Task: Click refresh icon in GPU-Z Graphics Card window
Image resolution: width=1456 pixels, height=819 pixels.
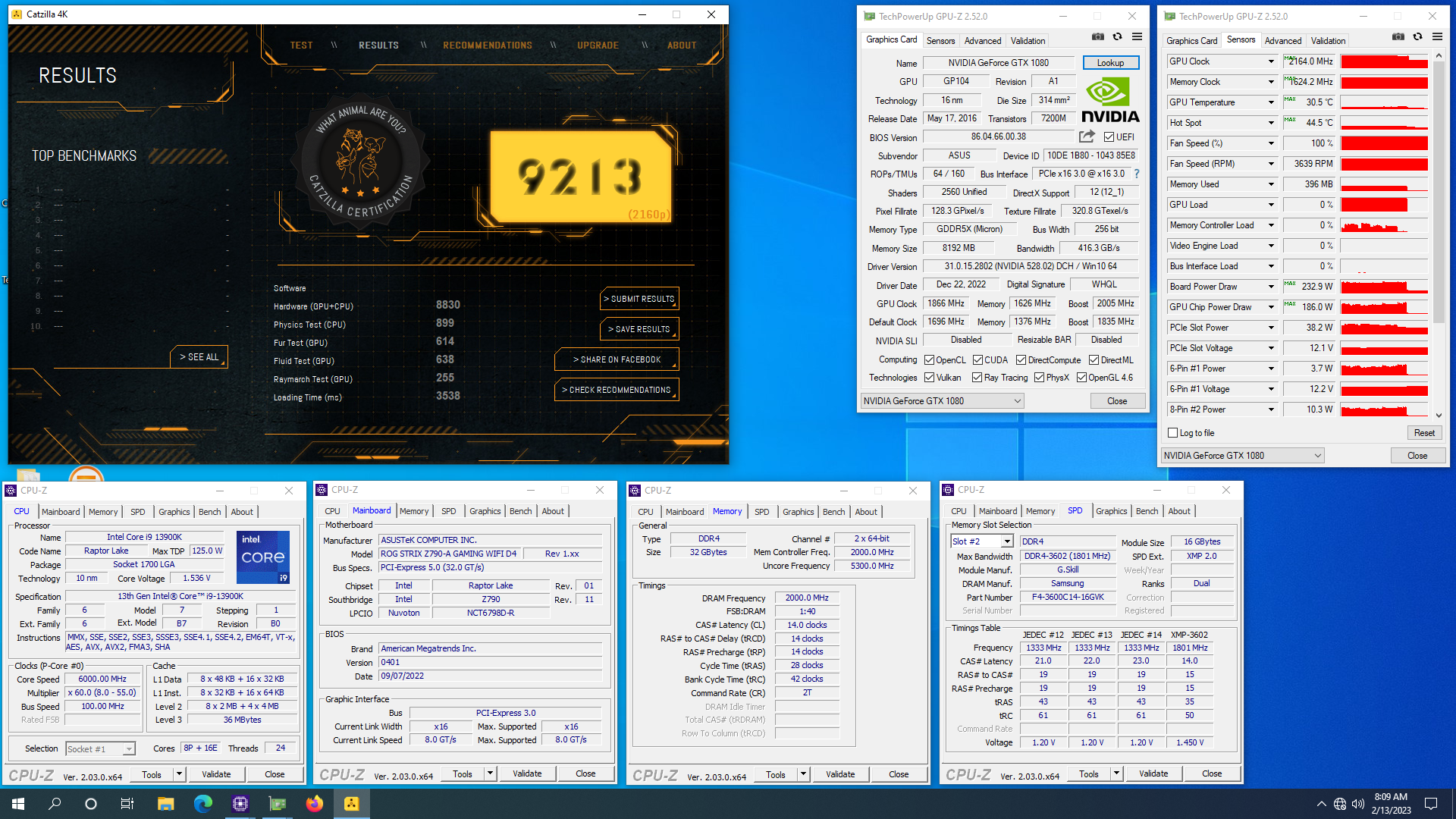Action: 1117,37
